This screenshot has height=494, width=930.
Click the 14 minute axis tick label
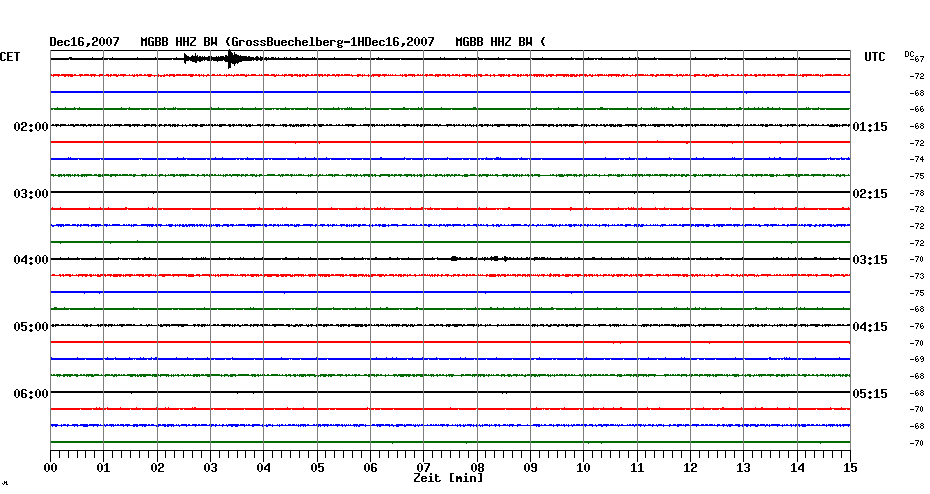(x=797, y=468)
